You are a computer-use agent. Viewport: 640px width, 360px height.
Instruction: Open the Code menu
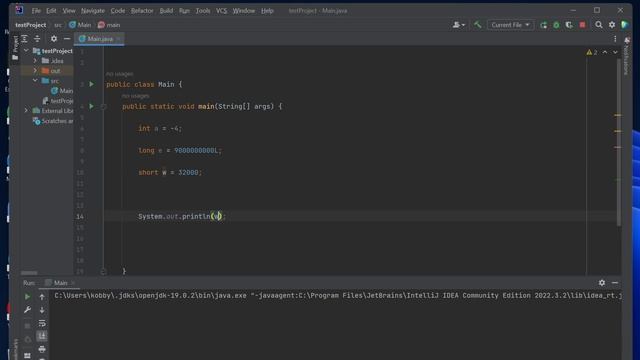pyautogui.click(x=118, y=11)
